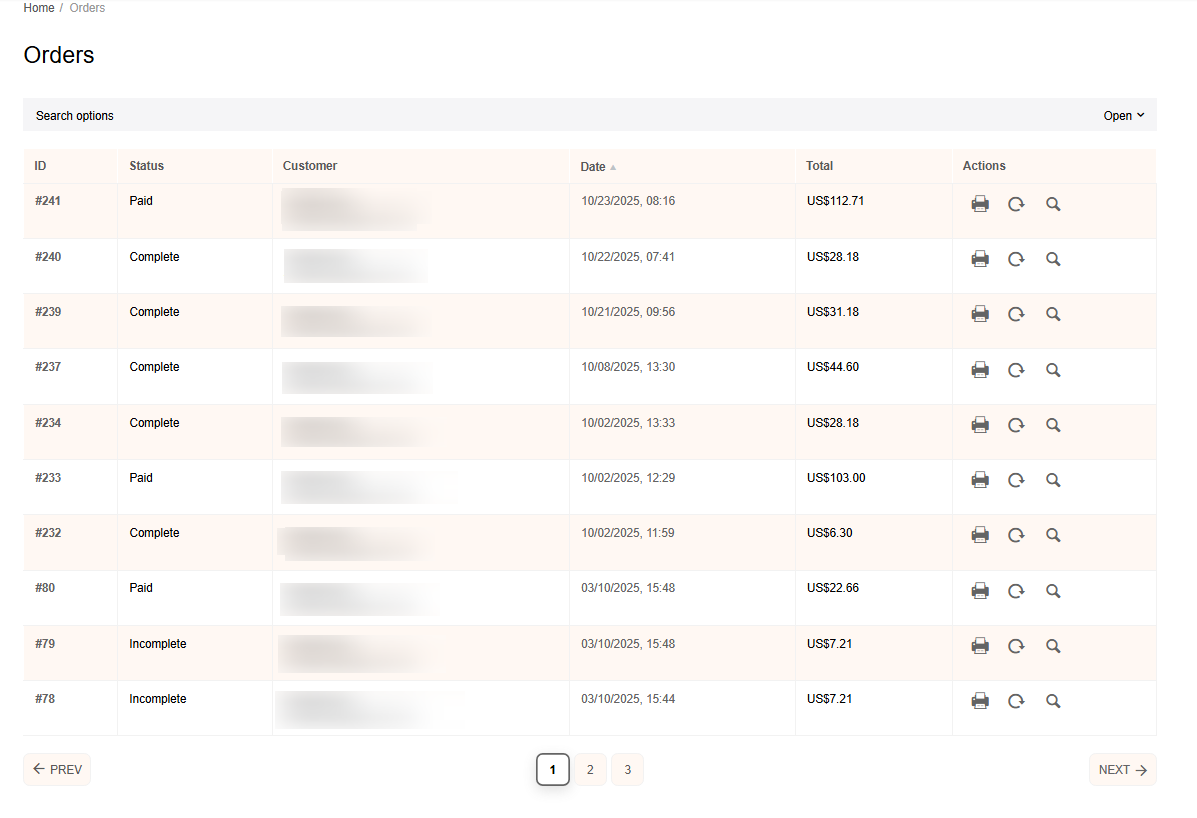Click the magnifier icon for order #239
The width and height of the screenshot is (1197, 818).
coord(1053,314)
